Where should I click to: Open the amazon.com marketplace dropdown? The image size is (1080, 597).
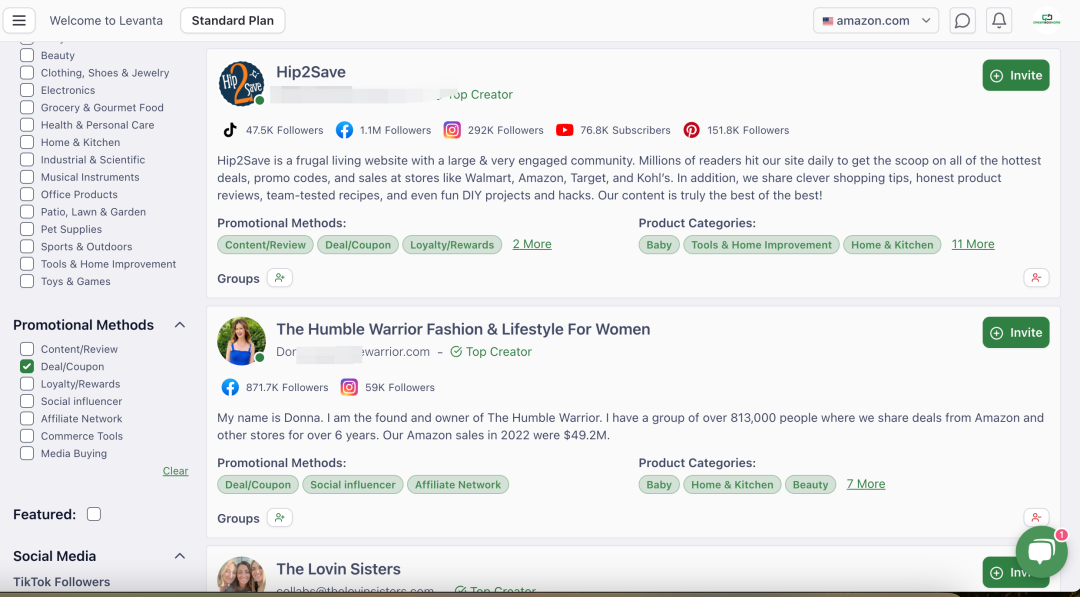[x=875, y=21]
